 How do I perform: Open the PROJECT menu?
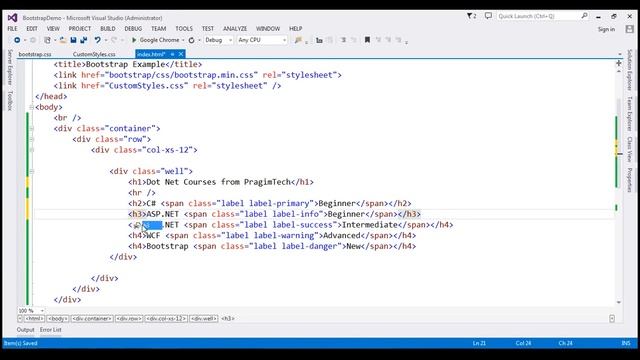pos(80,29)
